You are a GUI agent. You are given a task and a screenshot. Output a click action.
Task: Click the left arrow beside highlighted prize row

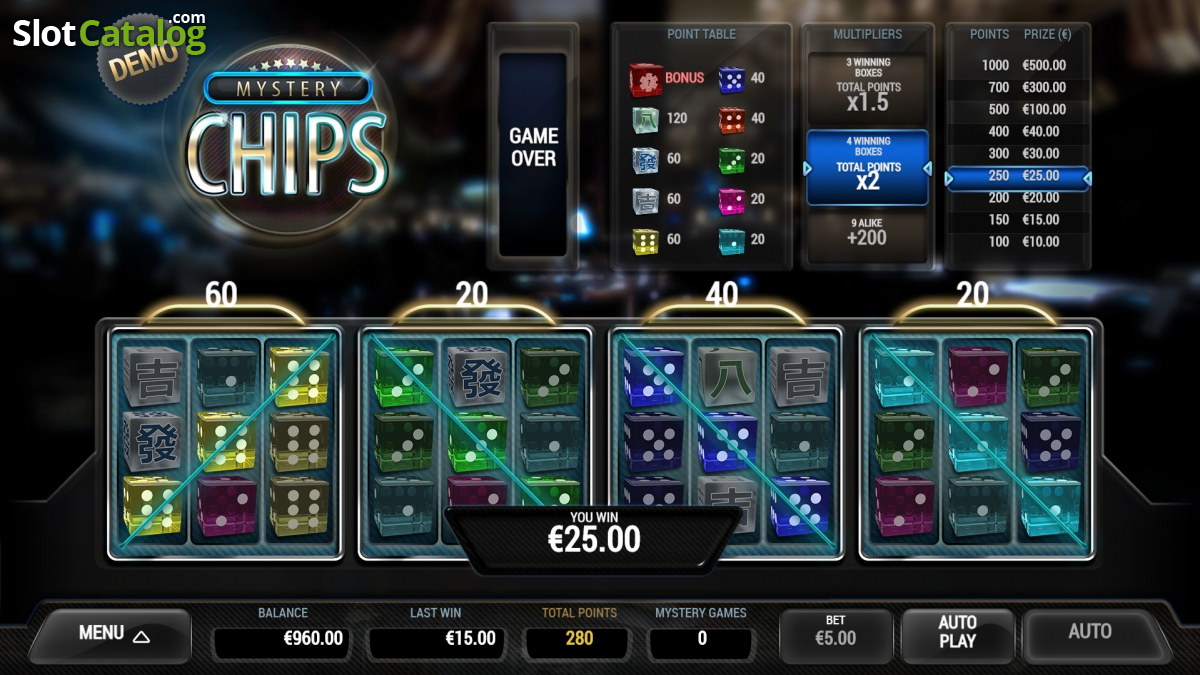pyautogui.click(x=950, y=178)
